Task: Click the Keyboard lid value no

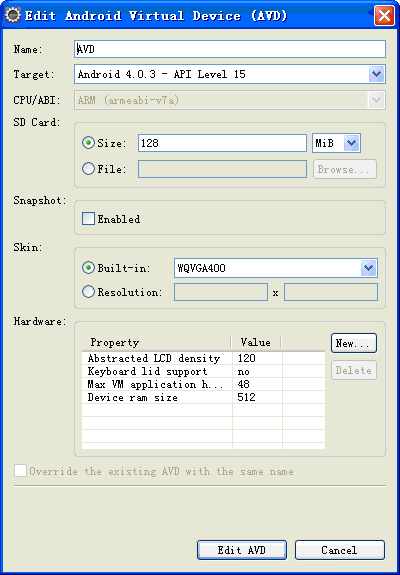Action: point(243,371)
